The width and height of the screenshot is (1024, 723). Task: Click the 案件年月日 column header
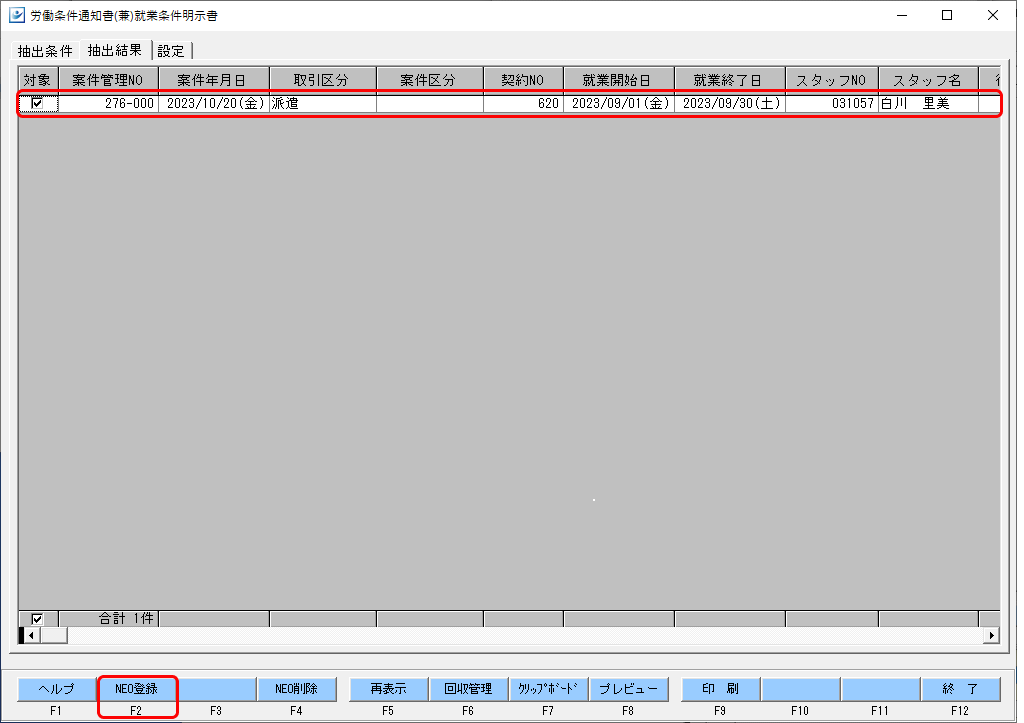[214, 80]
